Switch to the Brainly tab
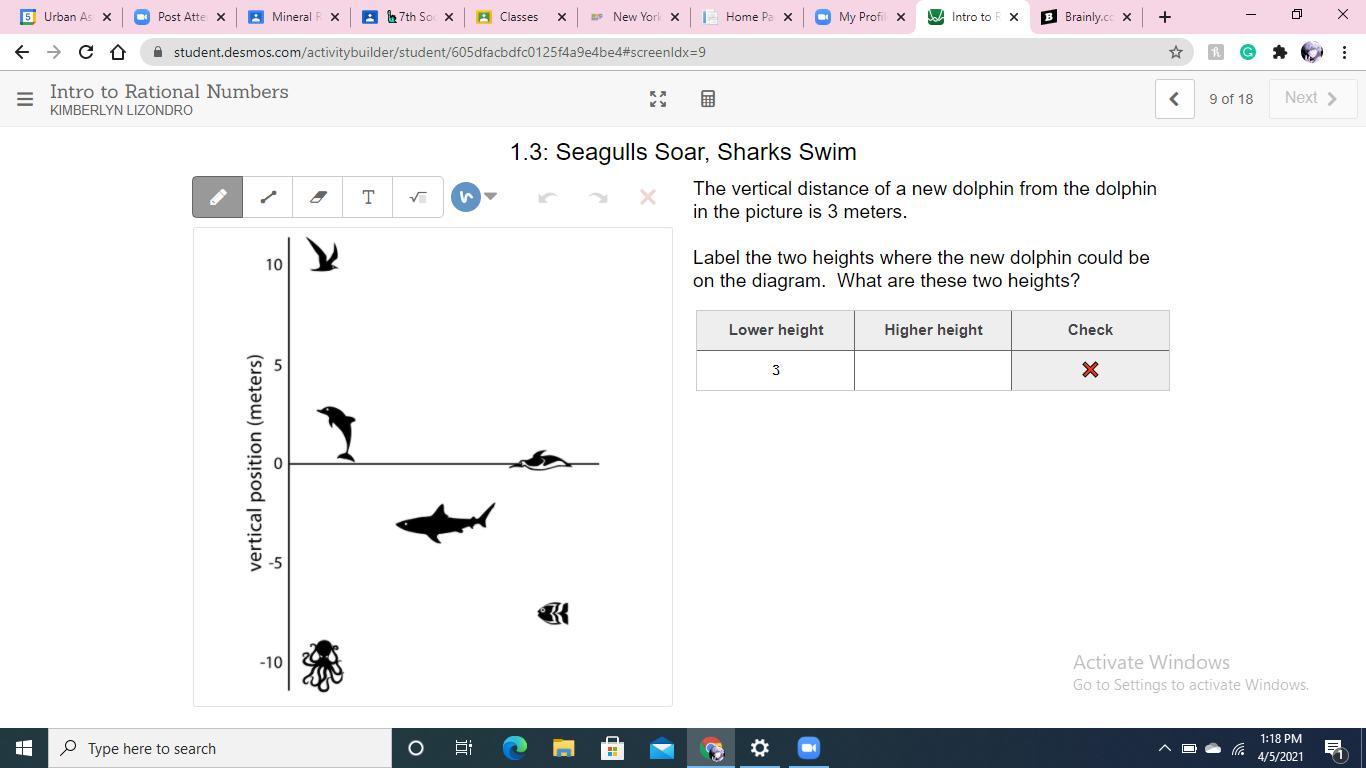 1086,17
